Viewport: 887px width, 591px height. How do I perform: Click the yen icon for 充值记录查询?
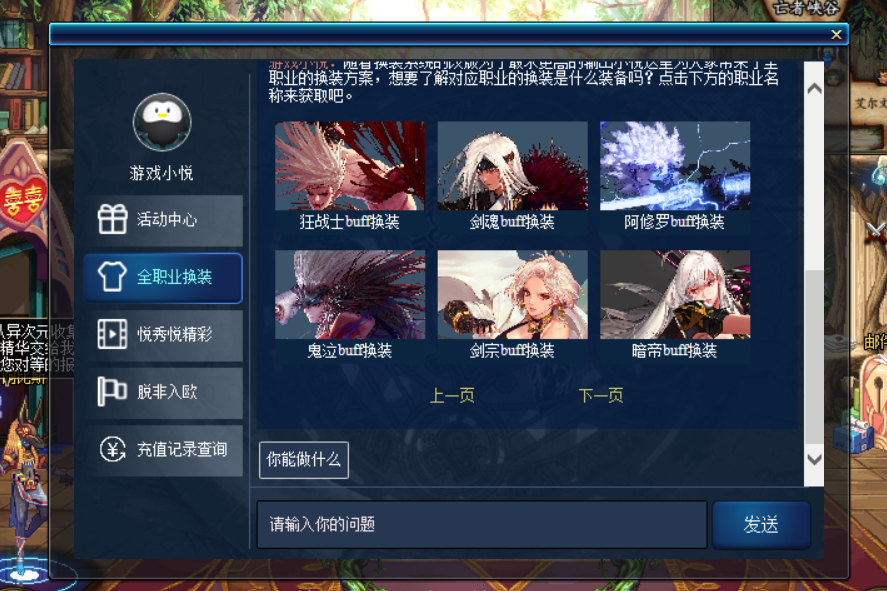113,450
